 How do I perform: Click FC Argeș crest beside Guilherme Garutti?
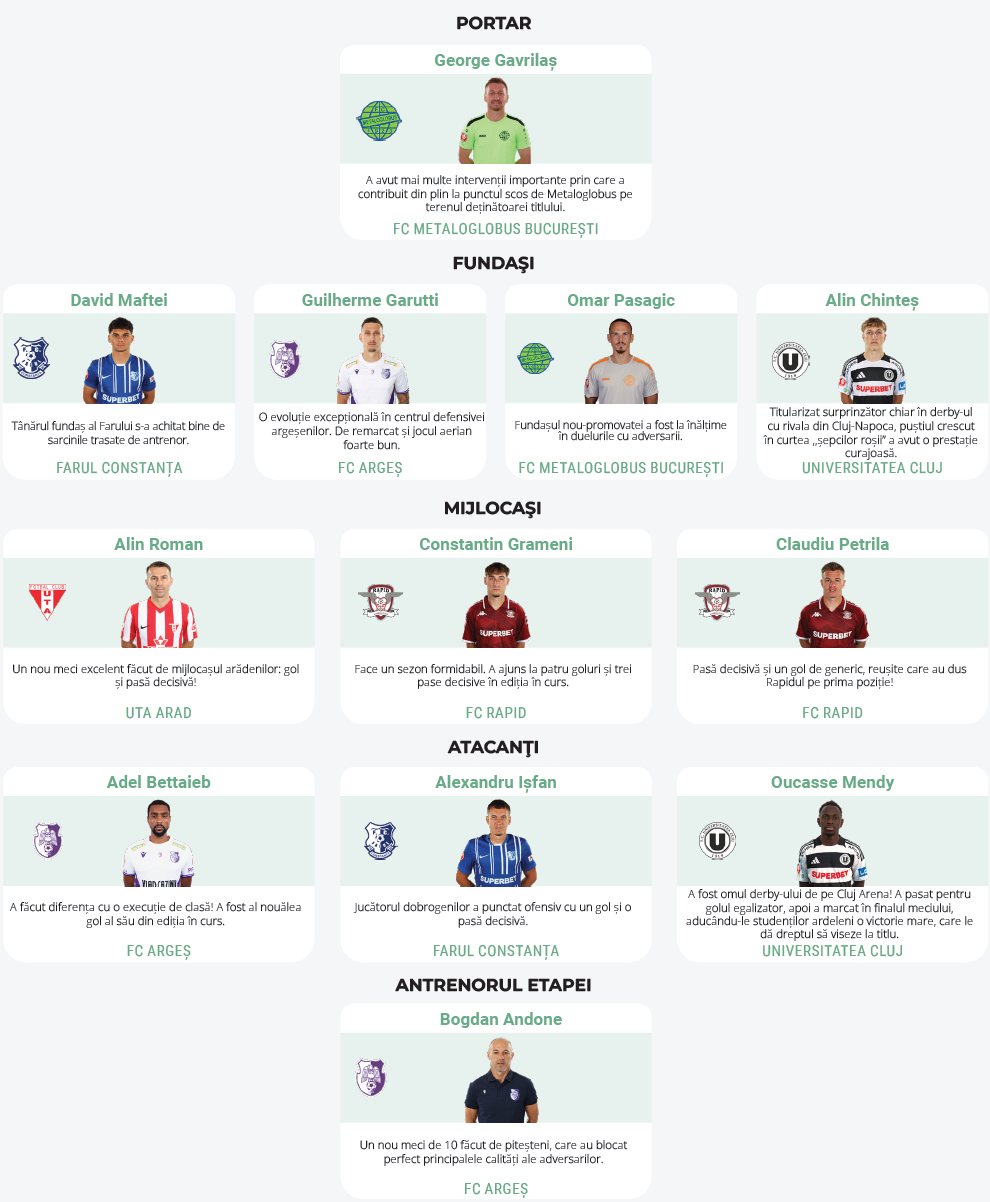coord(285,359)
